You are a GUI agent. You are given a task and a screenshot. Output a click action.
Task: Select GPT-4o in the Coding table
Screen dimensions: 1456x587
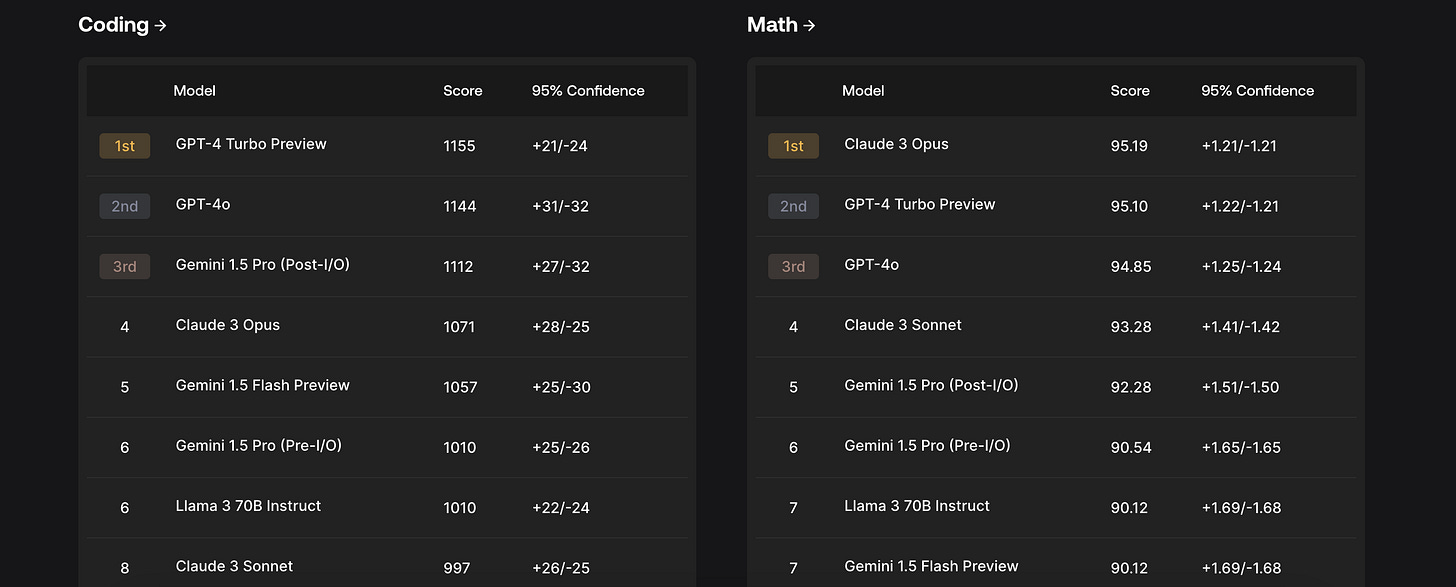tap(203, 204)
